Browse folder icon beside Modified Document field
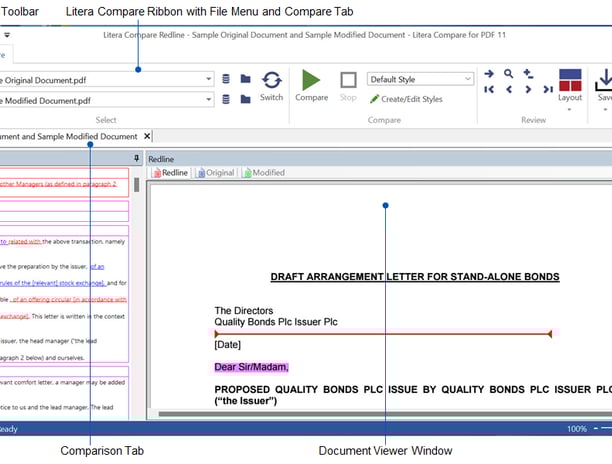The width and height of the screenshot is (612, 464). [x=246, y=99]
